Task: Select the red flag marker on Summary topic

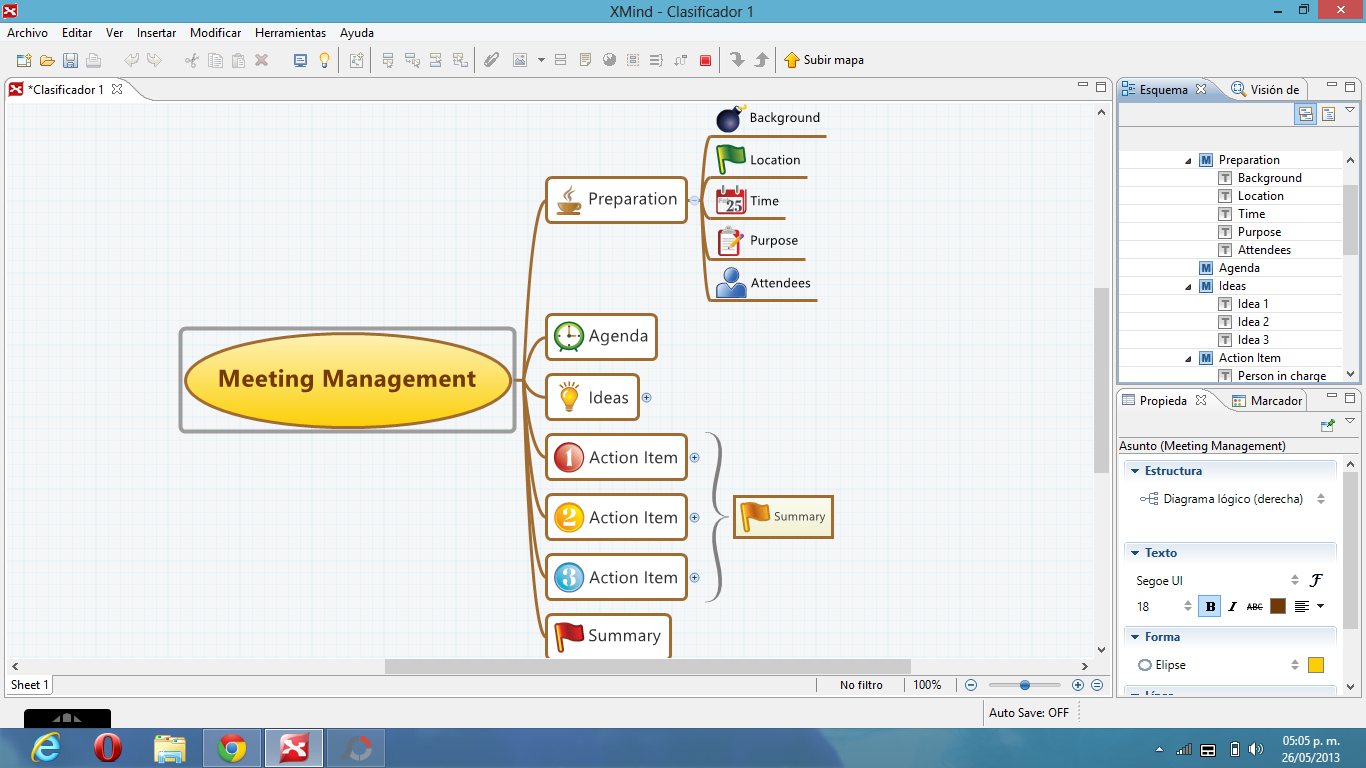Action: (569, 636)
